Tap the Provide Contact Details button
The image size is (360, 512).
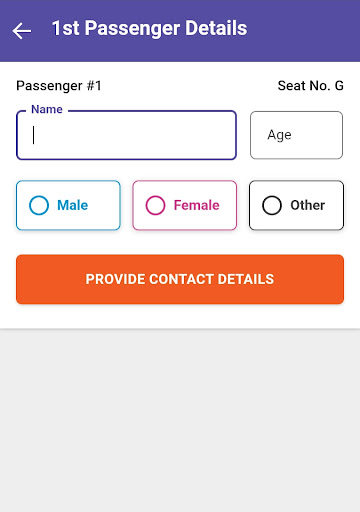tap(180, 279)
